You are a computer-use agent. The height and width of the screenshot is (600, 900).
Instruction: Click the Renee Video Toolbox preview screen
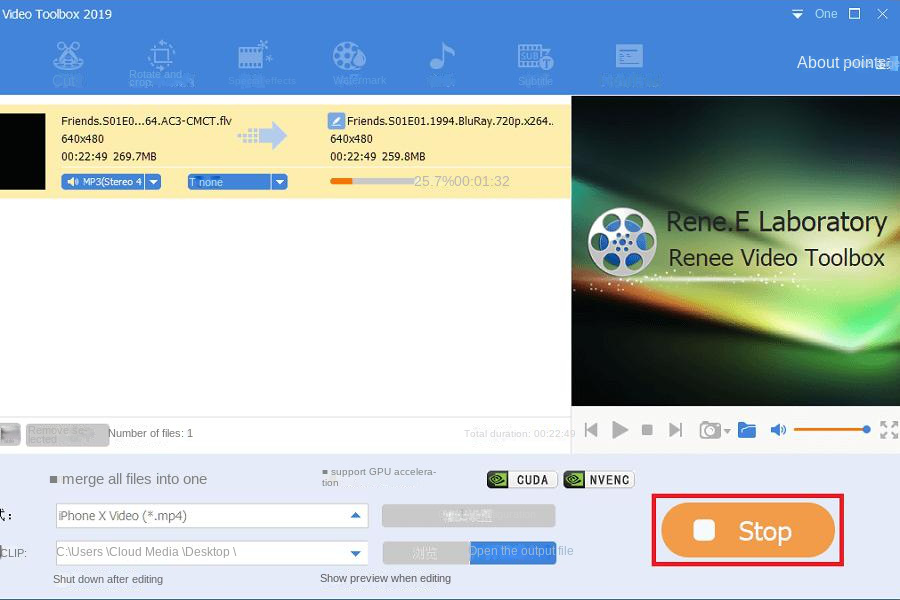[x=736, y=251]
